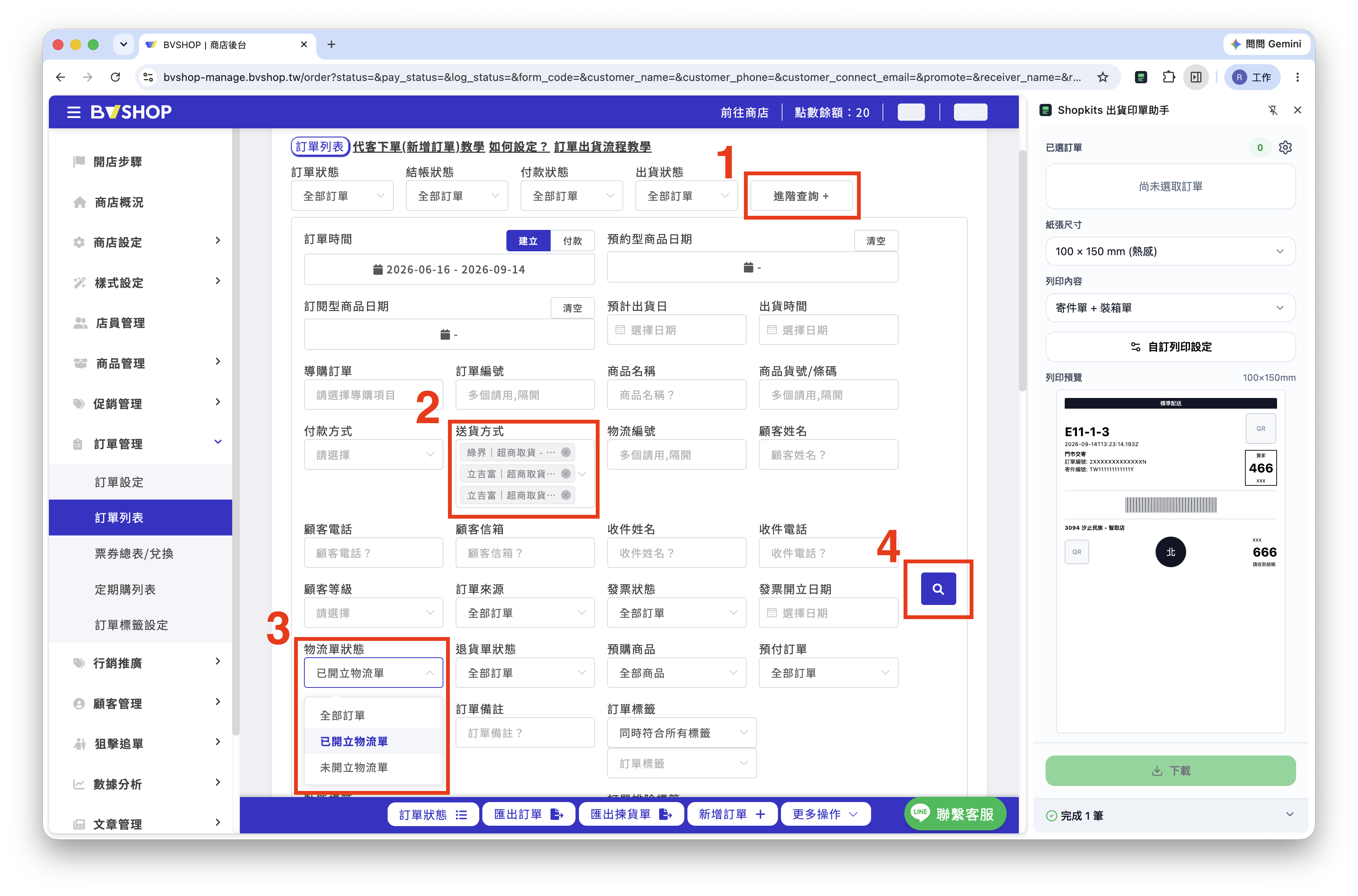1358x896 pixels.
Task: Open the 付款狀態 filter dropdown
Action: 571,196
